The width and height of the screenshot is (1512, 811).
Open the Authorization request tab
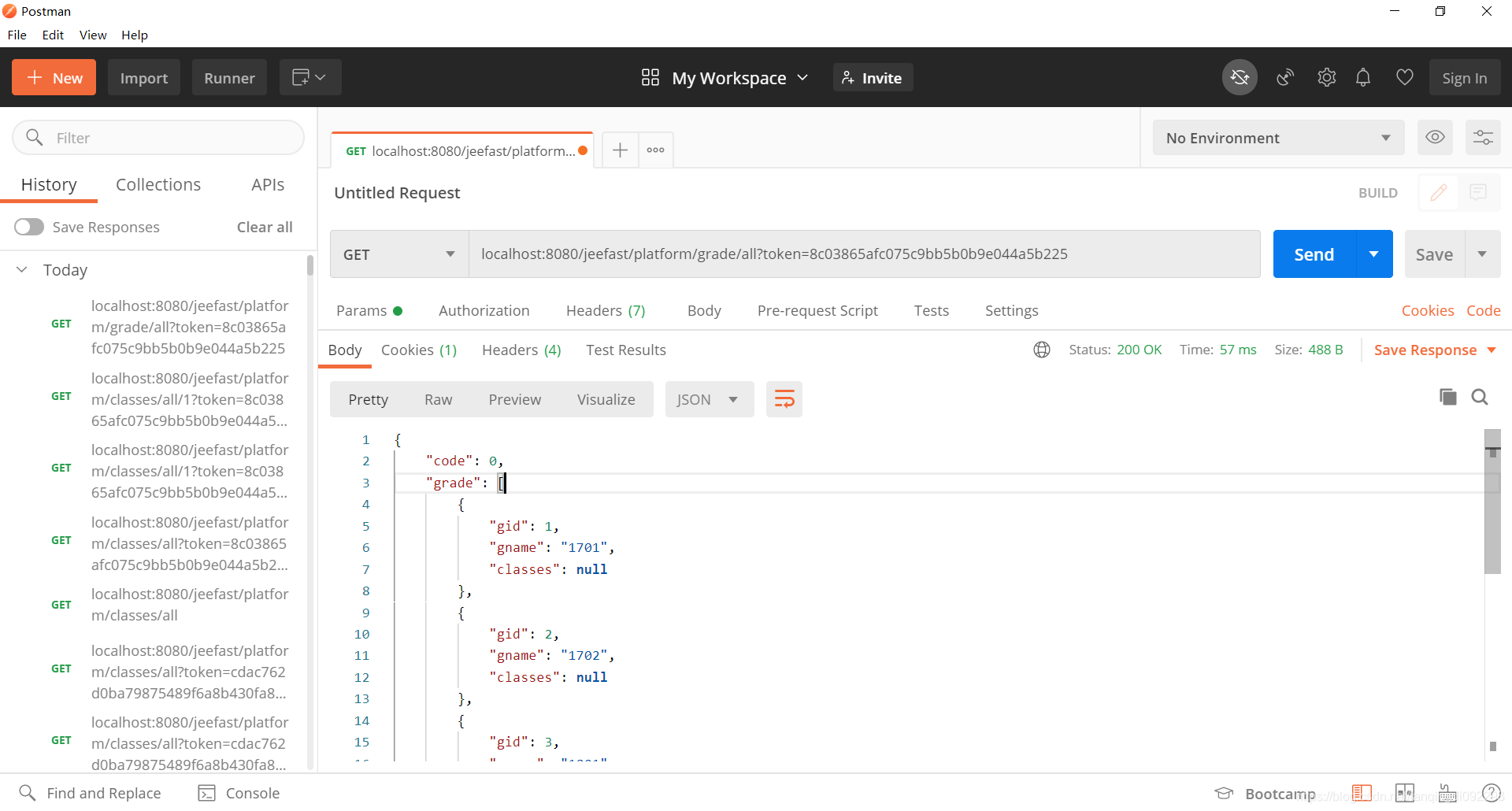pyautogui.click(x=484, y=310)
